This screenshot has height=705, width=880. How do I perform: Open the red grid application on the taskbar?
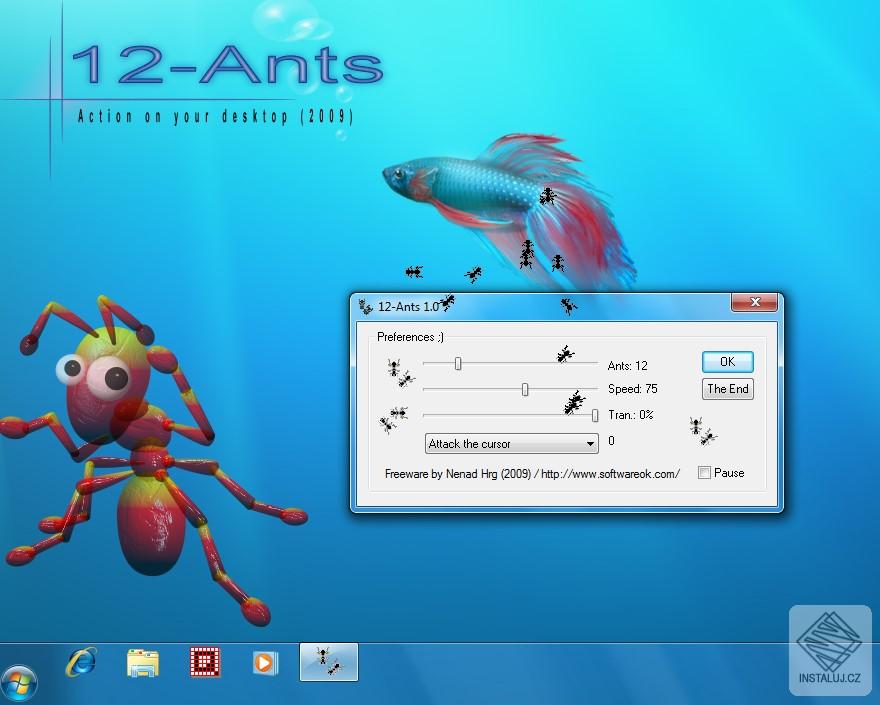point(203,661)
